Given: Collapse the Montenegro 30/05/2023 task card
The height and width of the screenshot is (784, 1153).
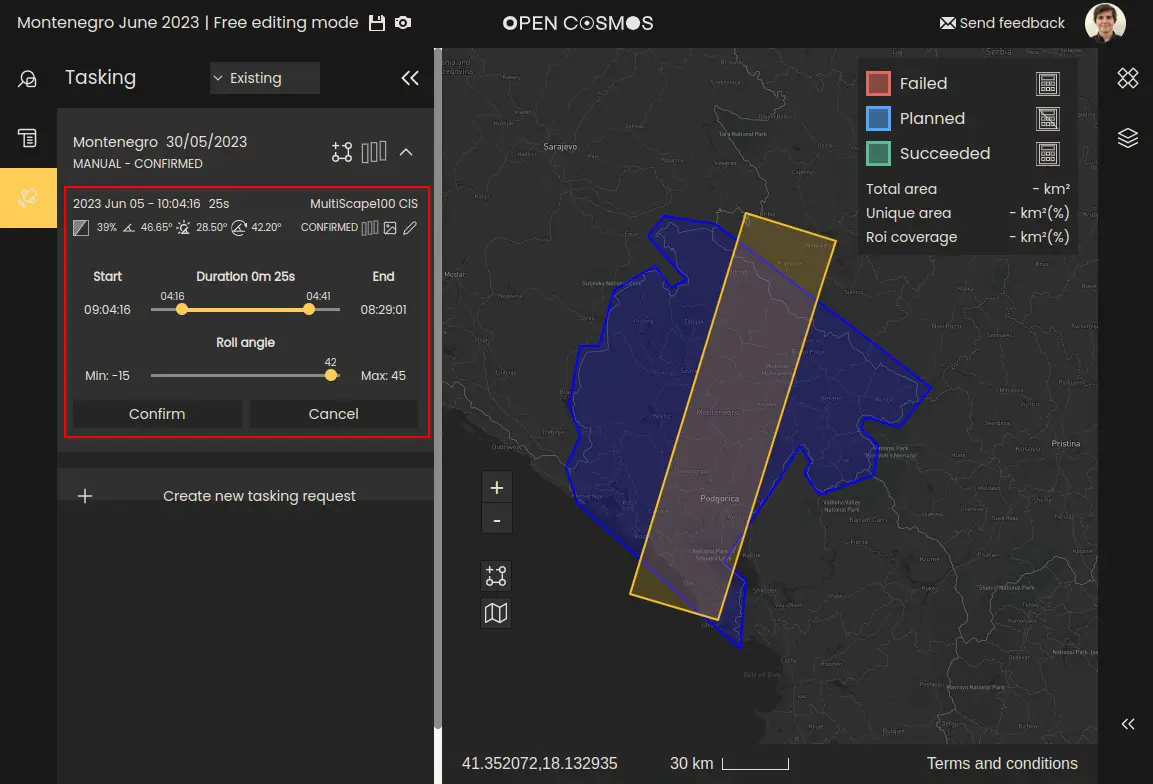Looking at the screenshot, I should (x=407, y=151).
